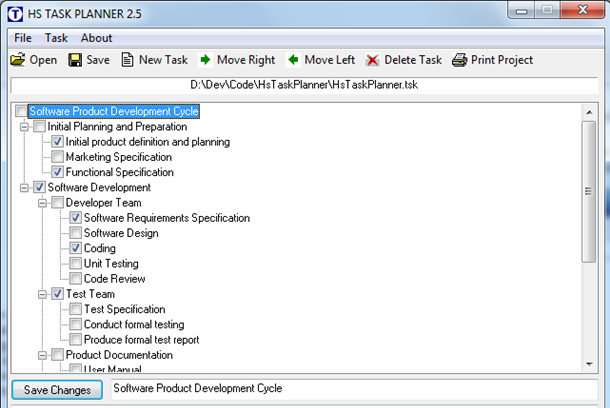Click the Open folder icon
Screen dimensions: 610x408
tap(18, 60)
